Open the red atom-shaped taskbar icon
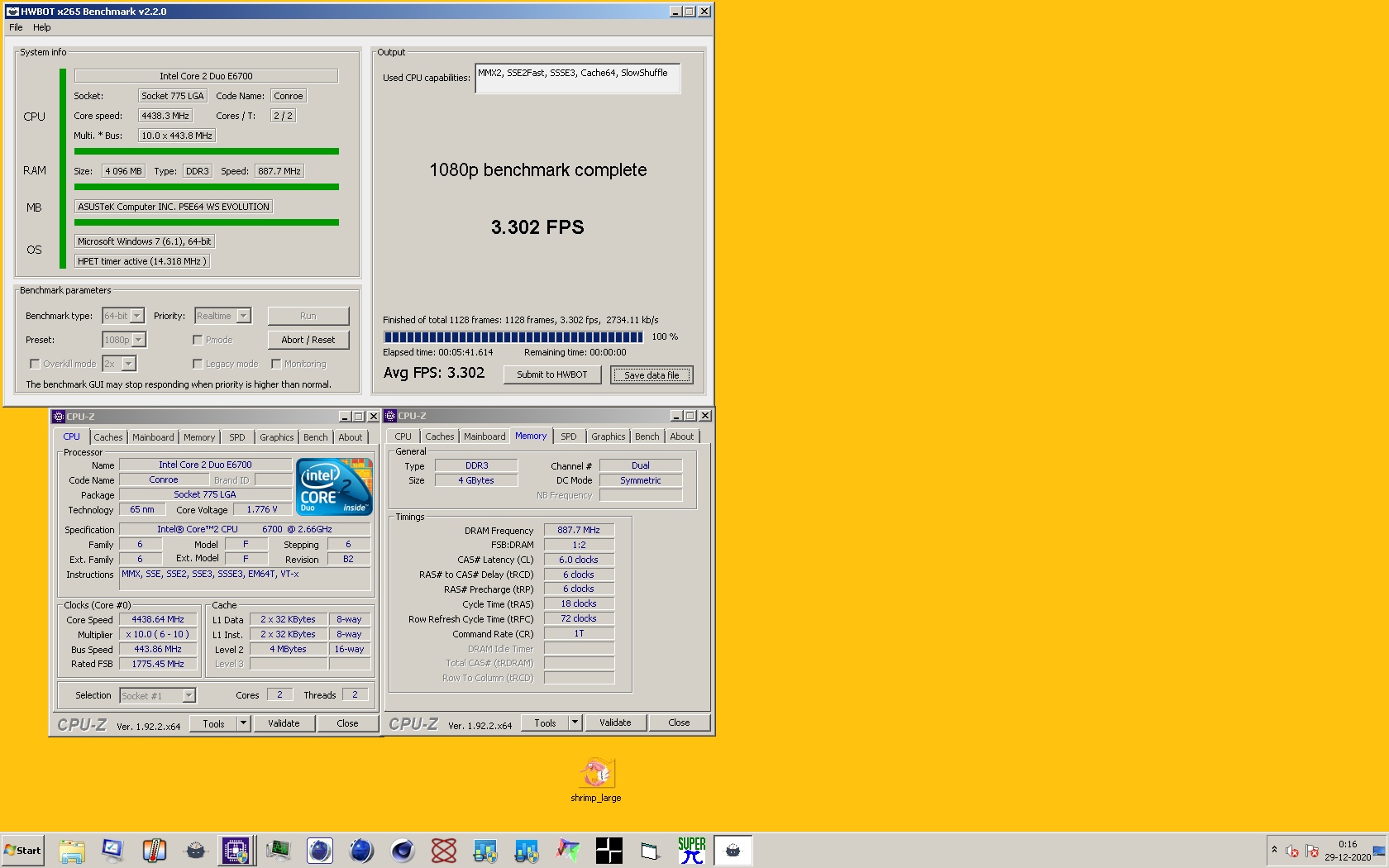Image resolution: width=1389 pixels, height=868 pixels. click(x=444, y=851)
